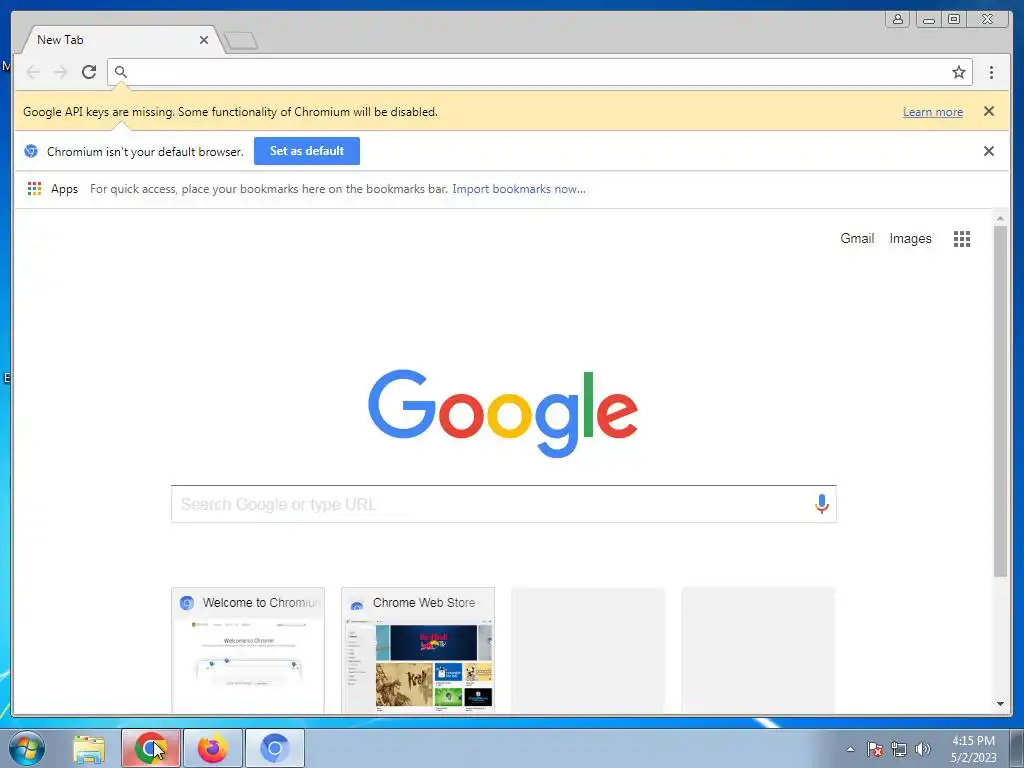Click the taskbar clock showing 4:15 PM

(973, 748)
